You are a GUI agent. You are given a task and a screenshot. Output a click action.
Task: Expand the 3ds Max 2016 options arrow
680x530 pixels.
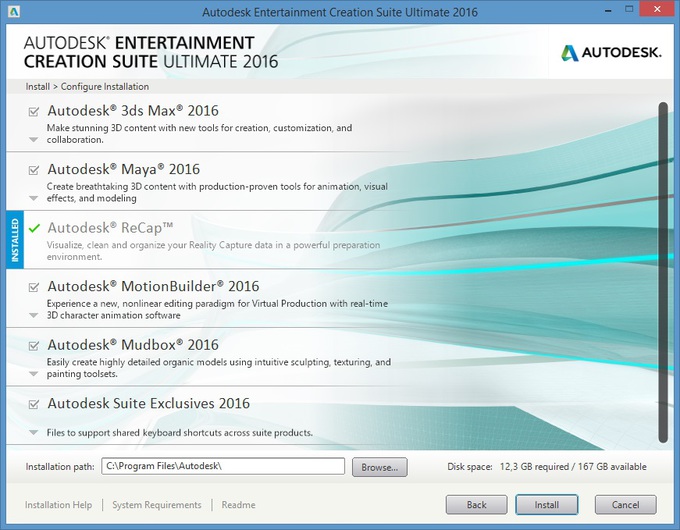pos(33,140)
